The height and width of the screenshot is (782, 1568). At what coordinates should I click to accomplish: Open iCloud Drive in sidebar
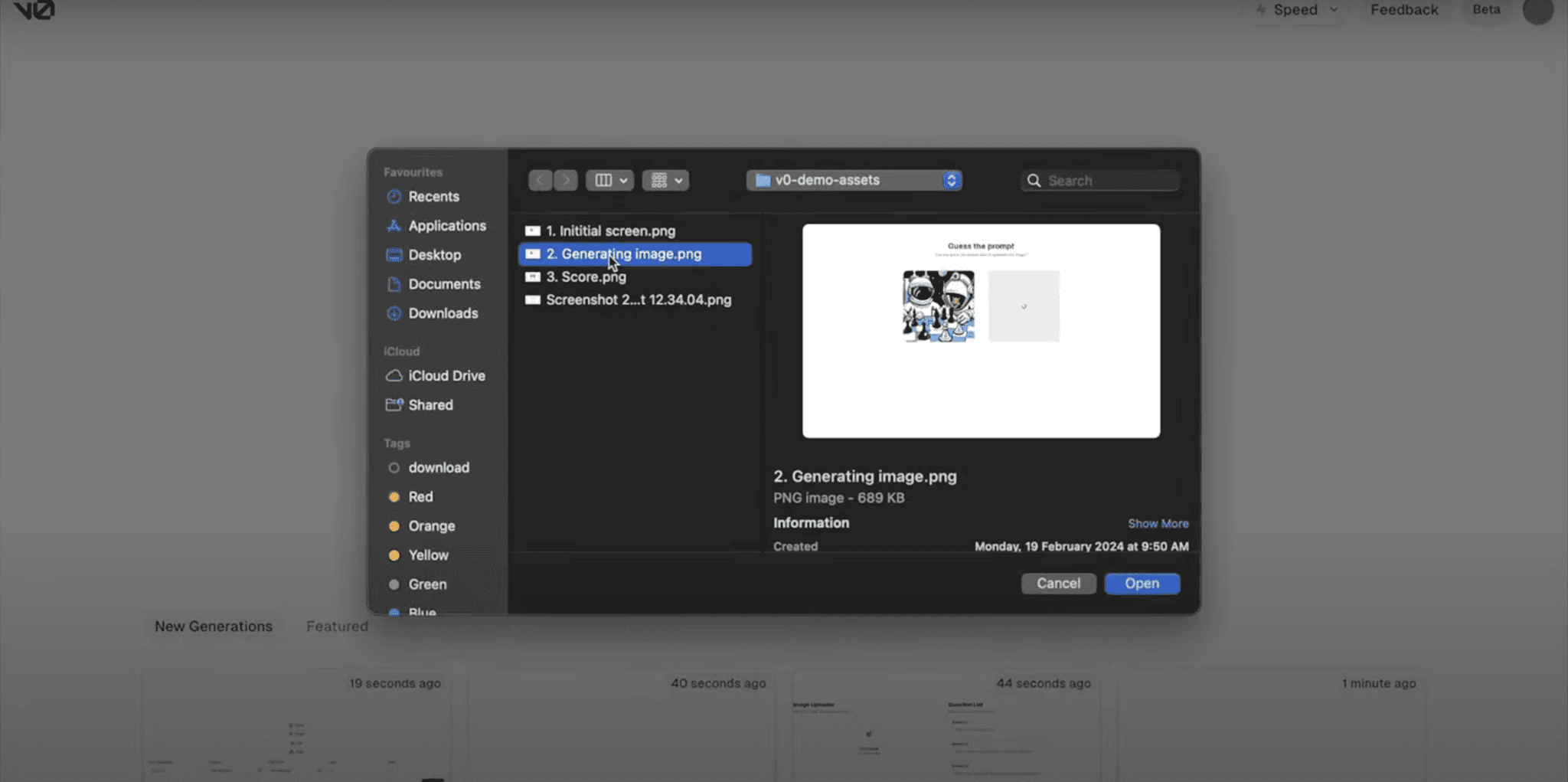tap(447, 375)
